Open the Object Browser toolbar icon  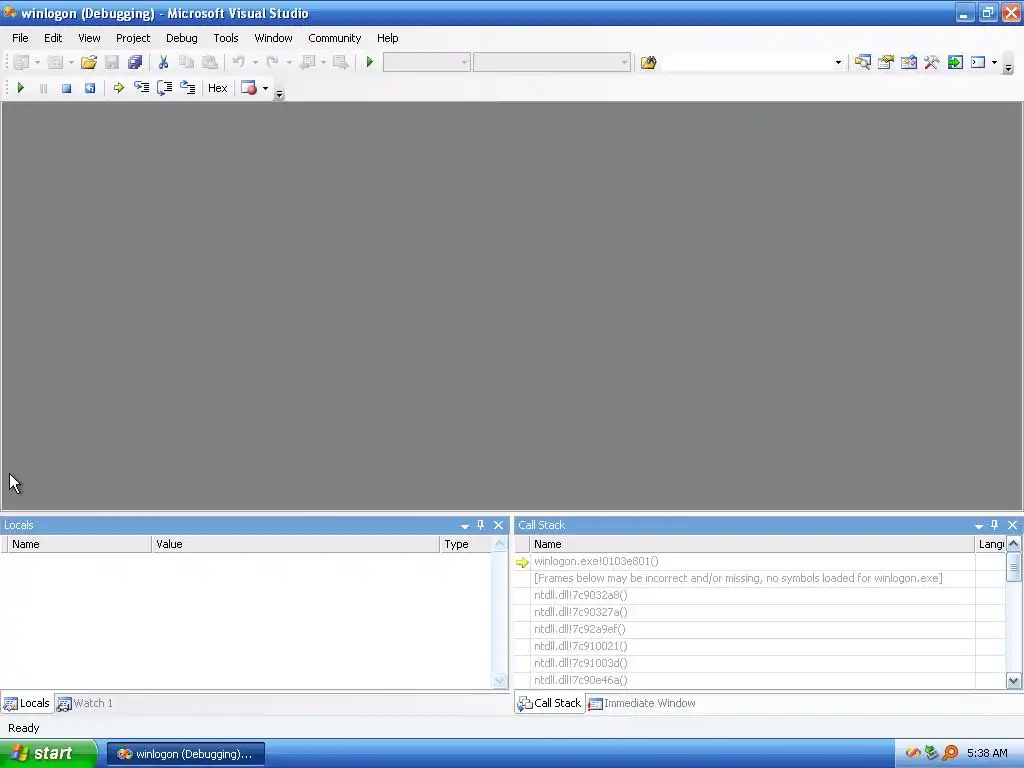click(909, 63)
